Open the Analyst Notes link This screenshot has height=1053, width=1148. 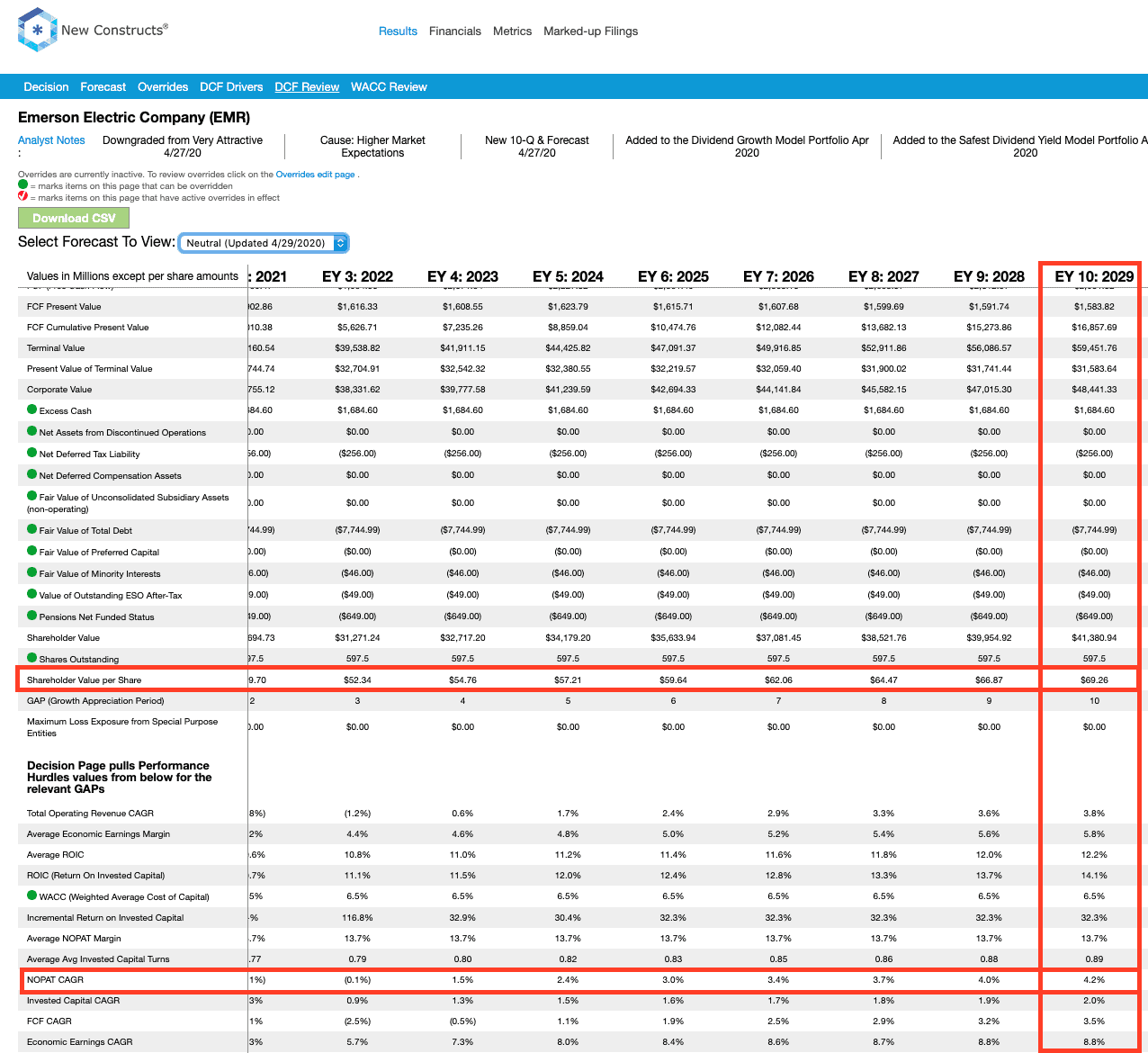(x=51, y=140)
